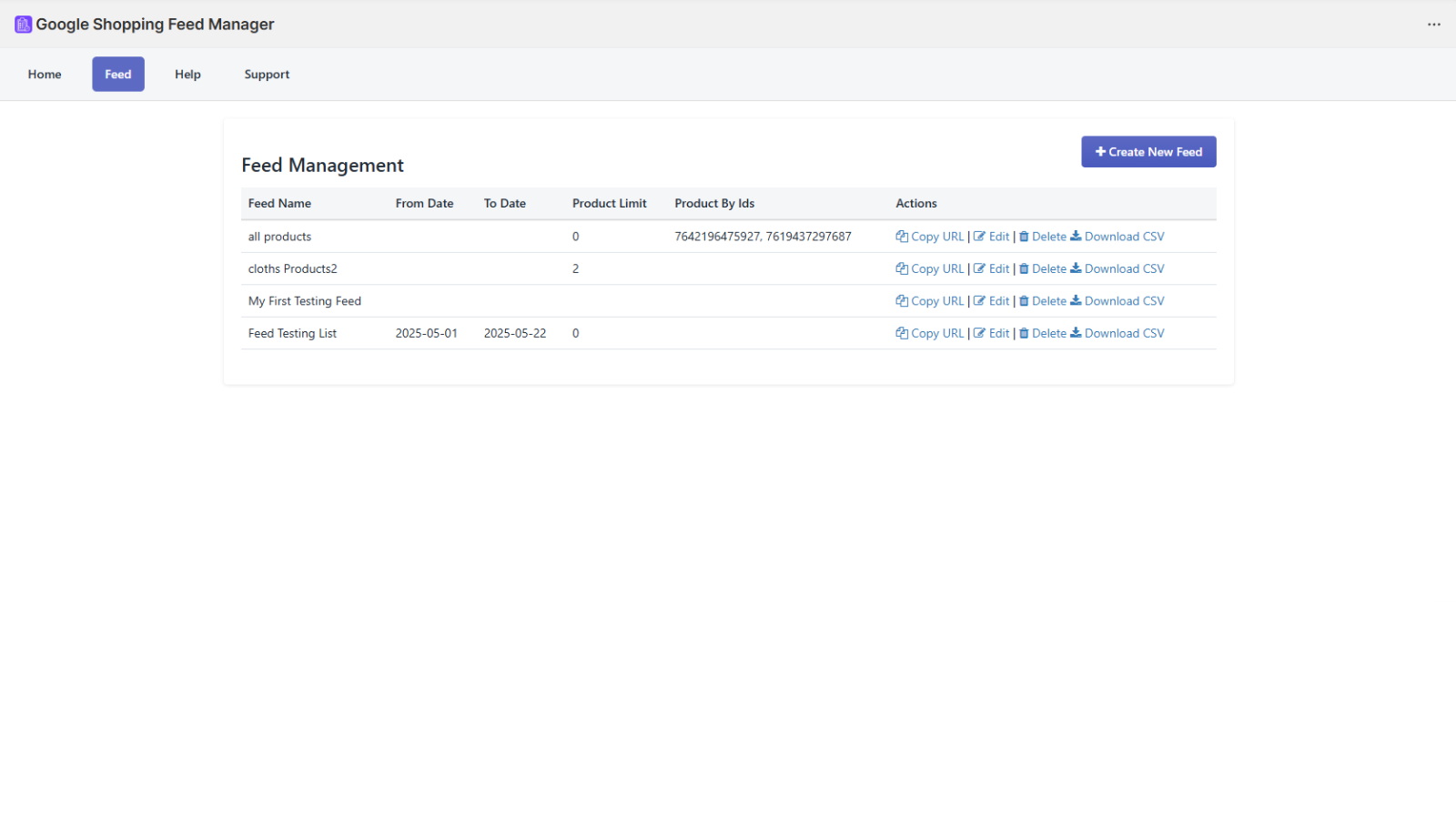
Task: Click Download CSV on the 'all products' row
Action: coord(1123,236)
